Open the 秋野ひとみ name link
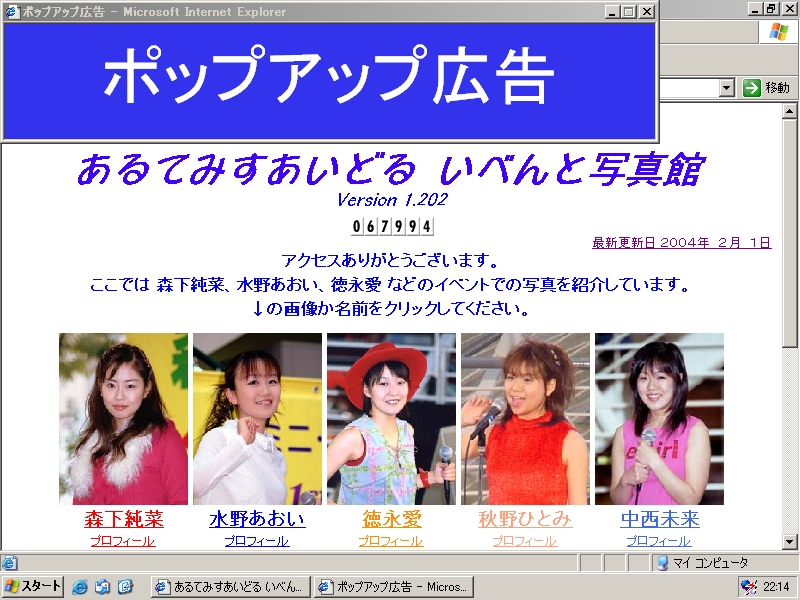This screenshot has height=600, width=800. pyautogui.click(x=525, y=519)
